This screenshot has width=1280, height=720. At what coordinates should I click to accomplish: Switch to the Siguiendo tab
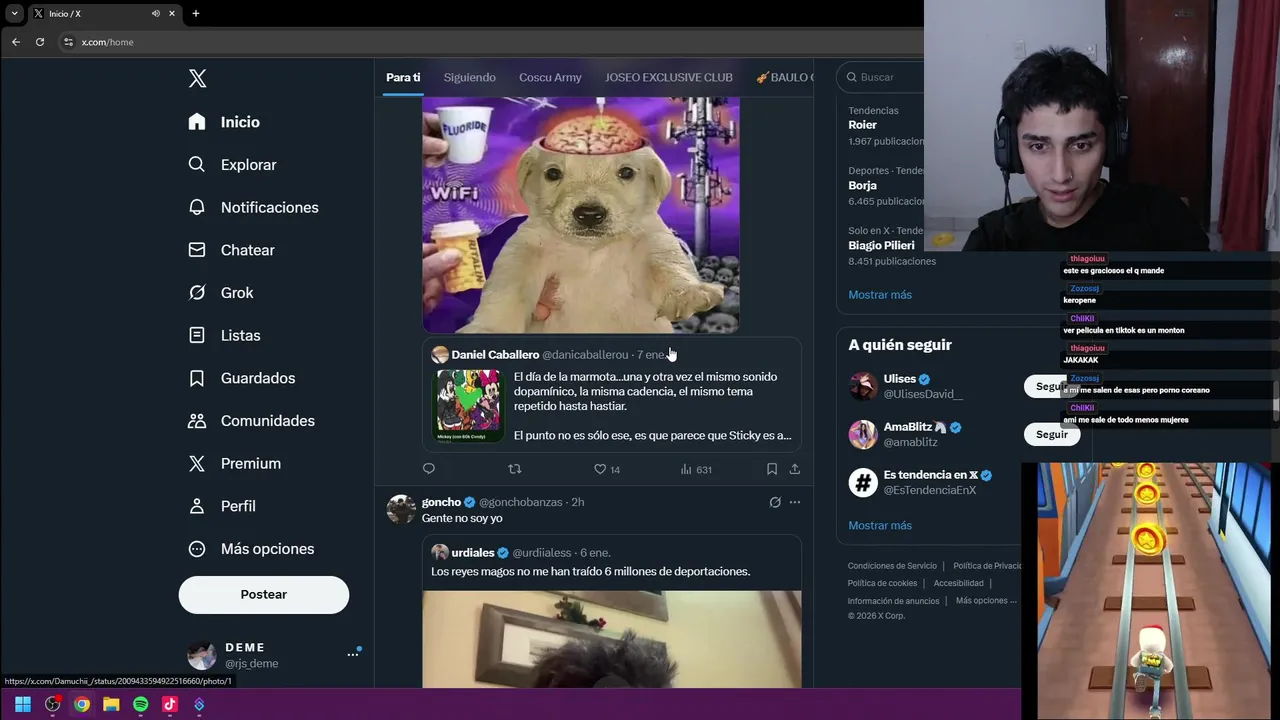470,77
